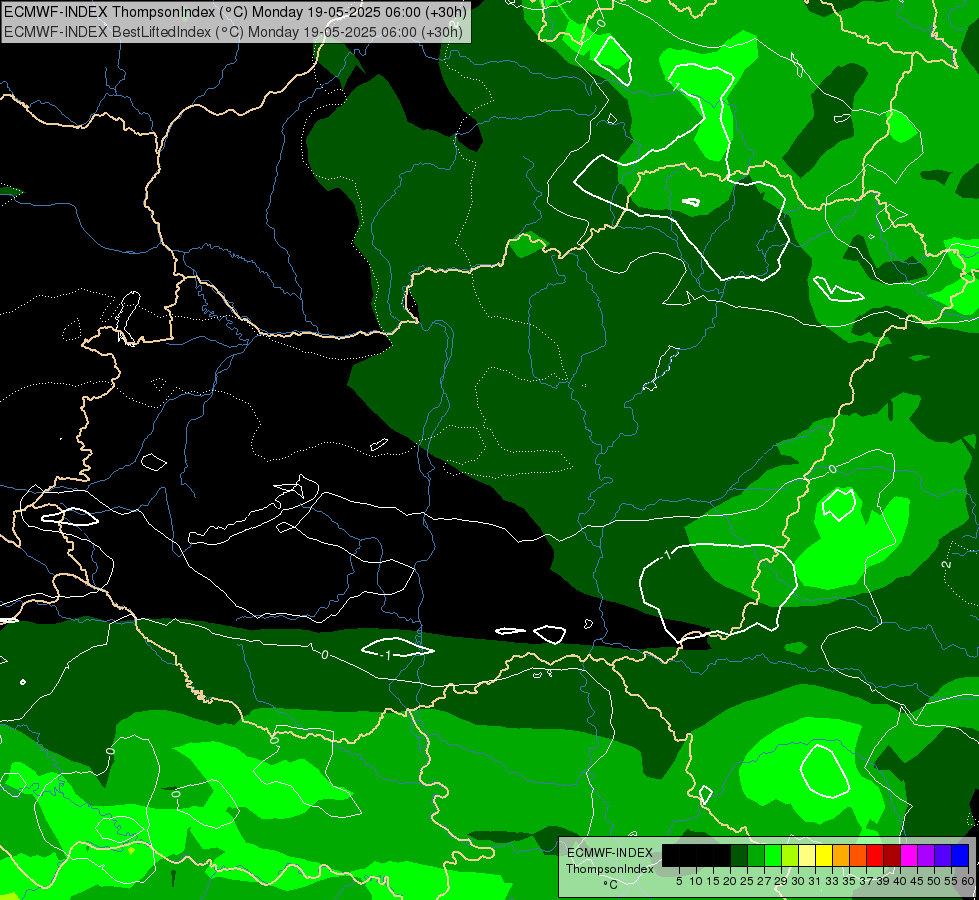This screenshot has height=900, width=979.
Task: Select the orange-red 35–37 legend swatch
Action: (858, 855)
